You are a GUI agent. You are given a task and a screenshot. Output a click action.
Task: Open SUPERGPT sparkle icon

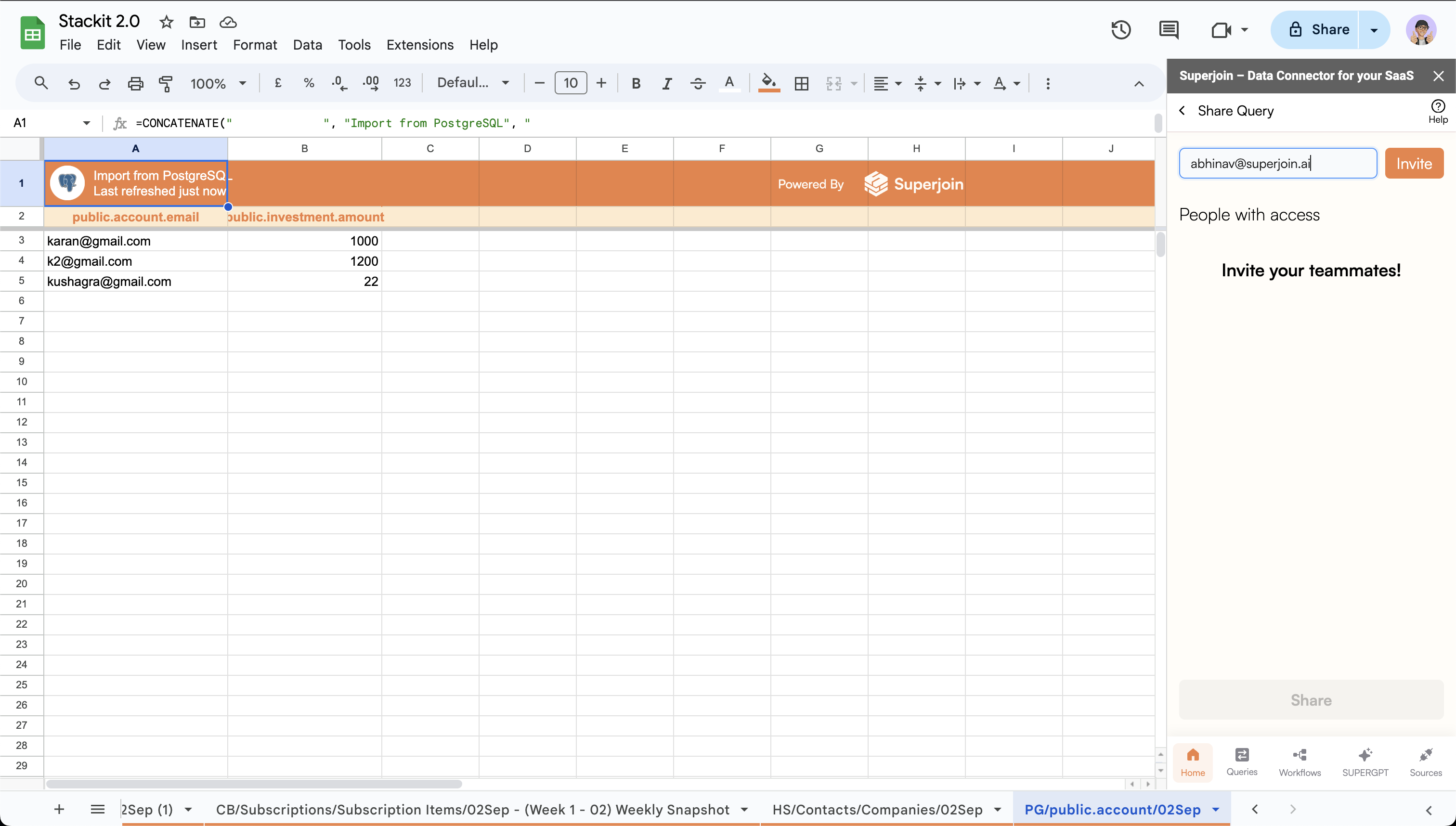pos(1365,761)
